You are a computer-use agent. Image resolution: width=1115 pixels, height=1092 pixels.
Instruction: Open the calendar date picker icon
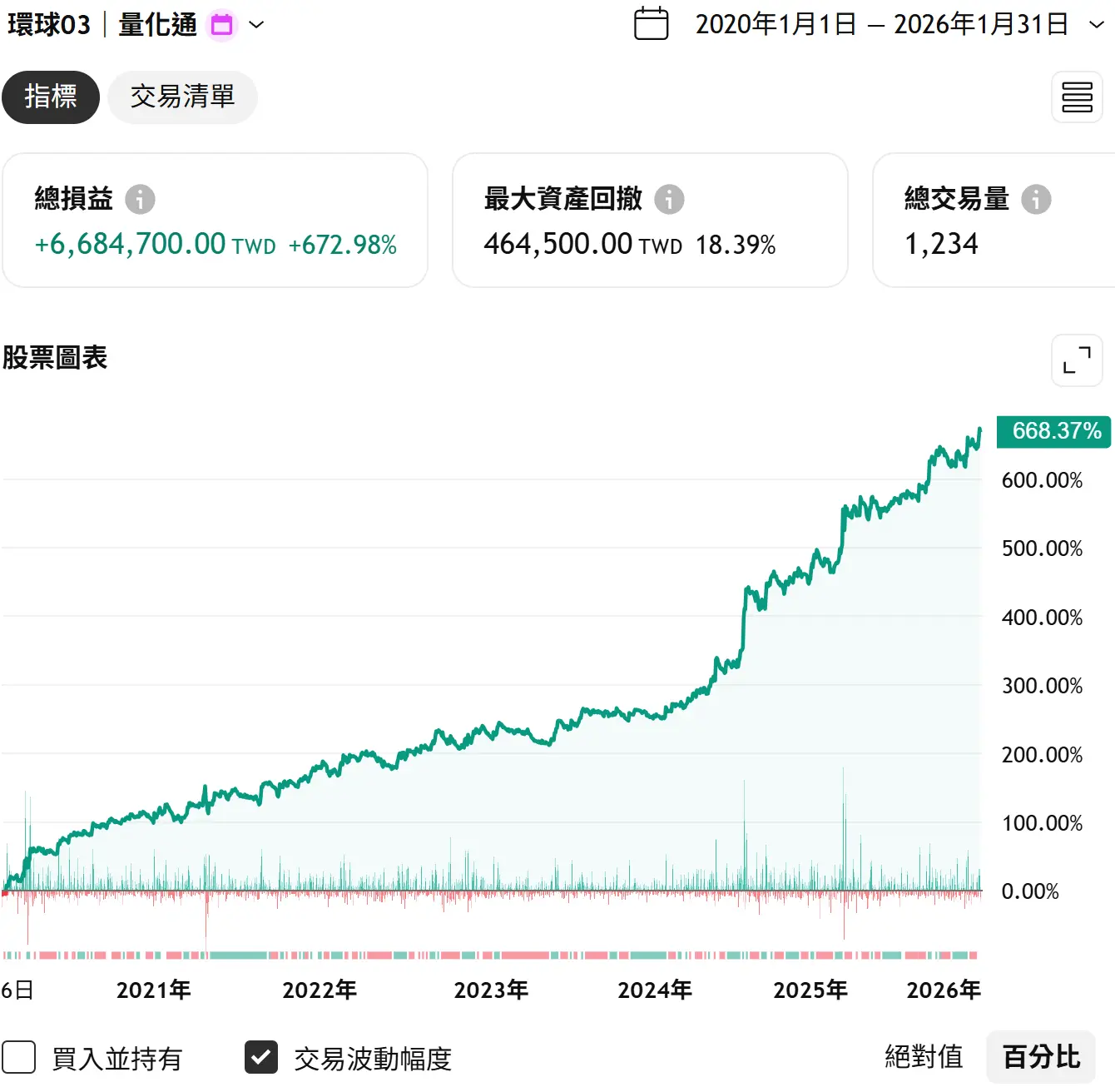[651, 24]
